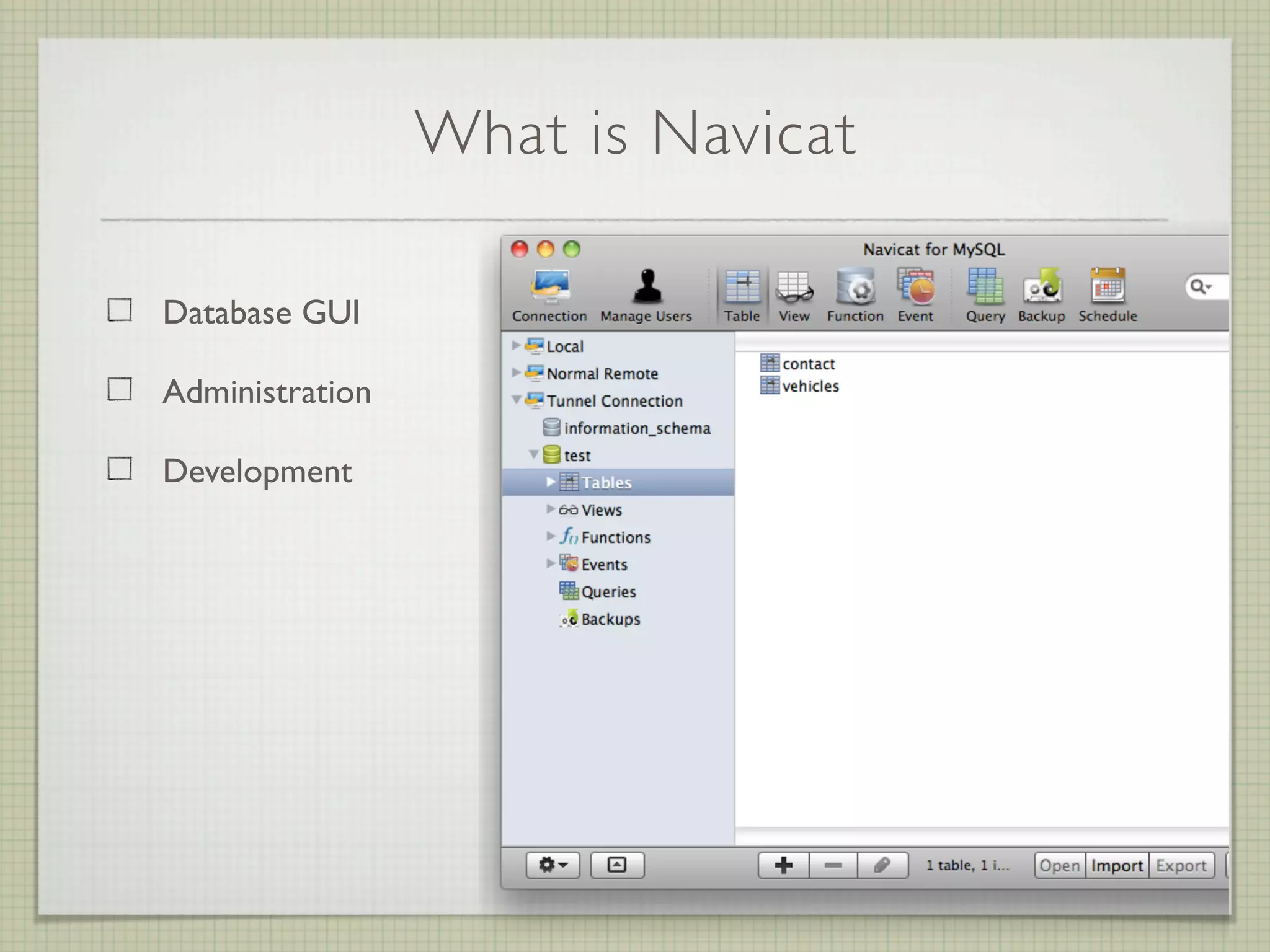This screenshot has height=952, width=1270.
Task: Tick the Database GUI checkbox
Action: click(x=119, y=310)
